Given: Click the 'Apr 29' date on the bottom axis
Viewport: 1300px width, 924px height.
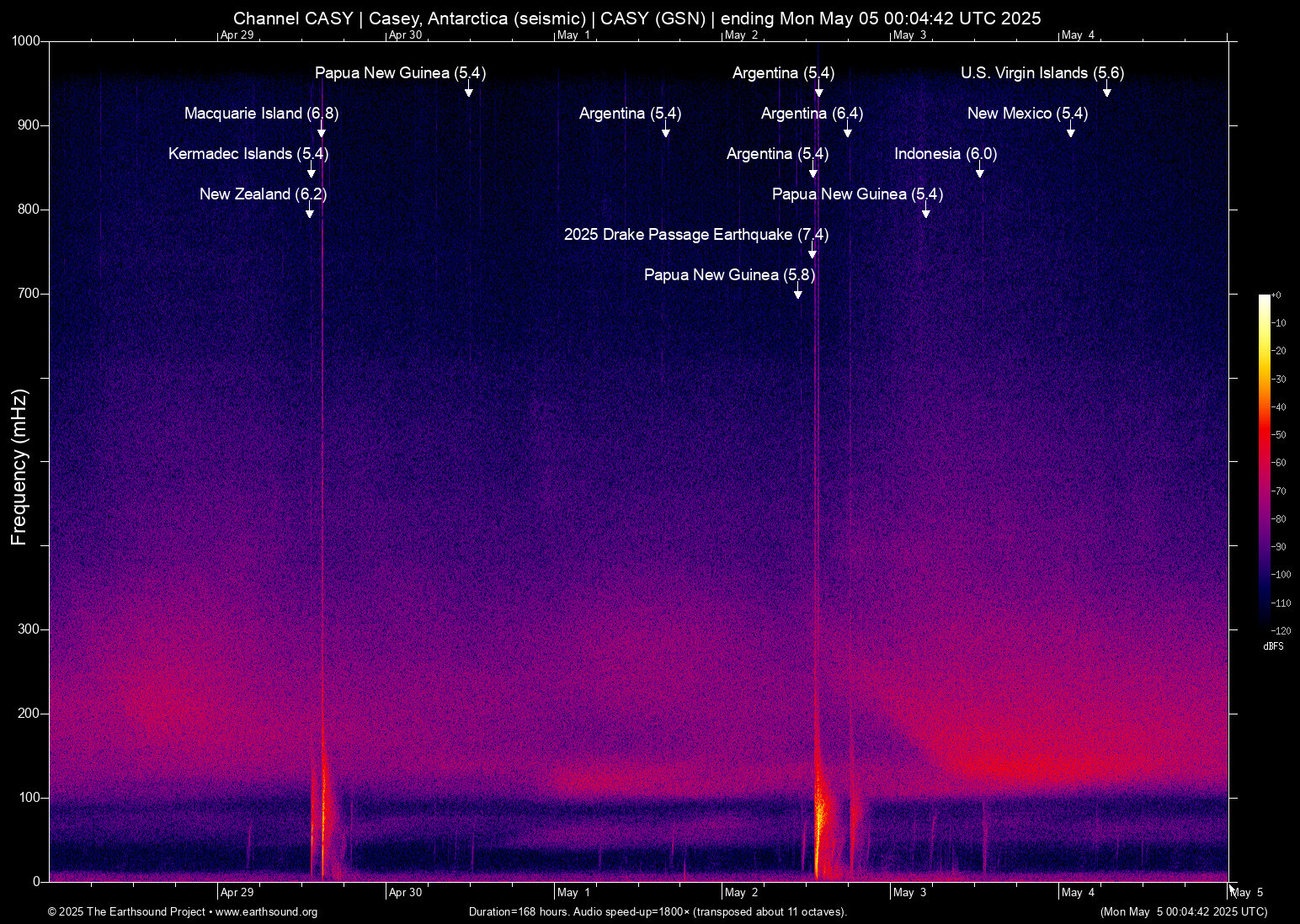Looking at the screenshot, I should pyautogui.click(x=237, y=893).
